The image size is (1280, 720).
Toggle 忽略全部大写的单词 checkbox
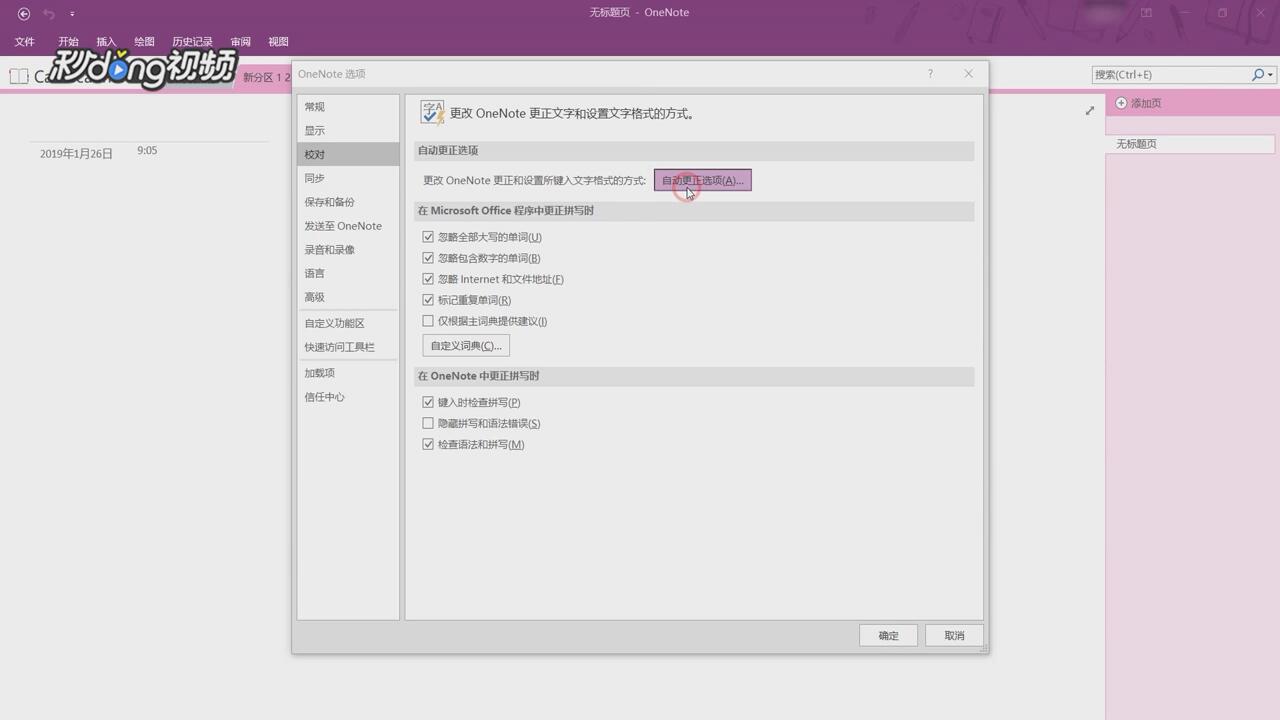[428, 237]
